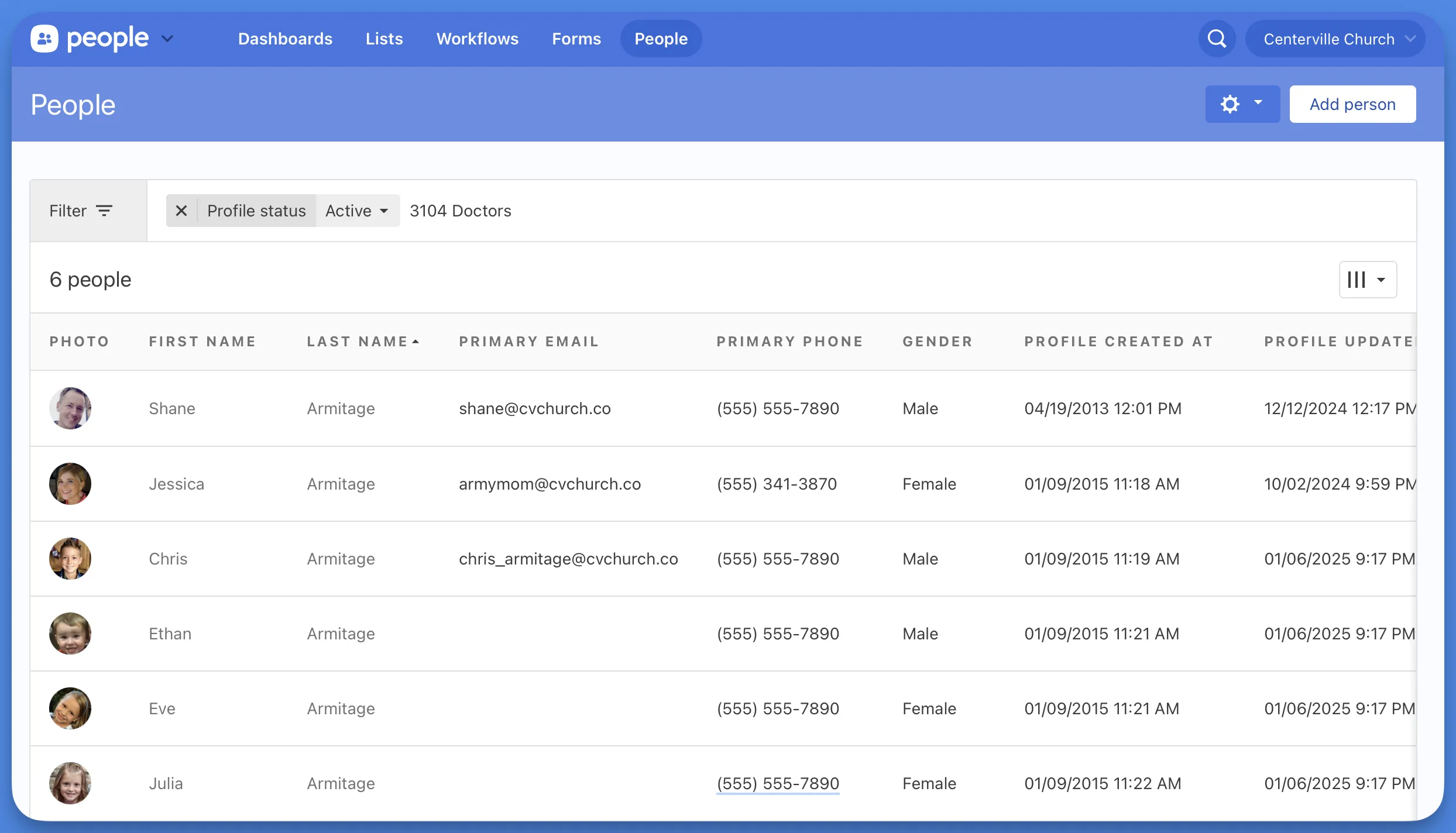Click the Add person button
This screenshot has height=833, width=1456.
coord(1352,104)
